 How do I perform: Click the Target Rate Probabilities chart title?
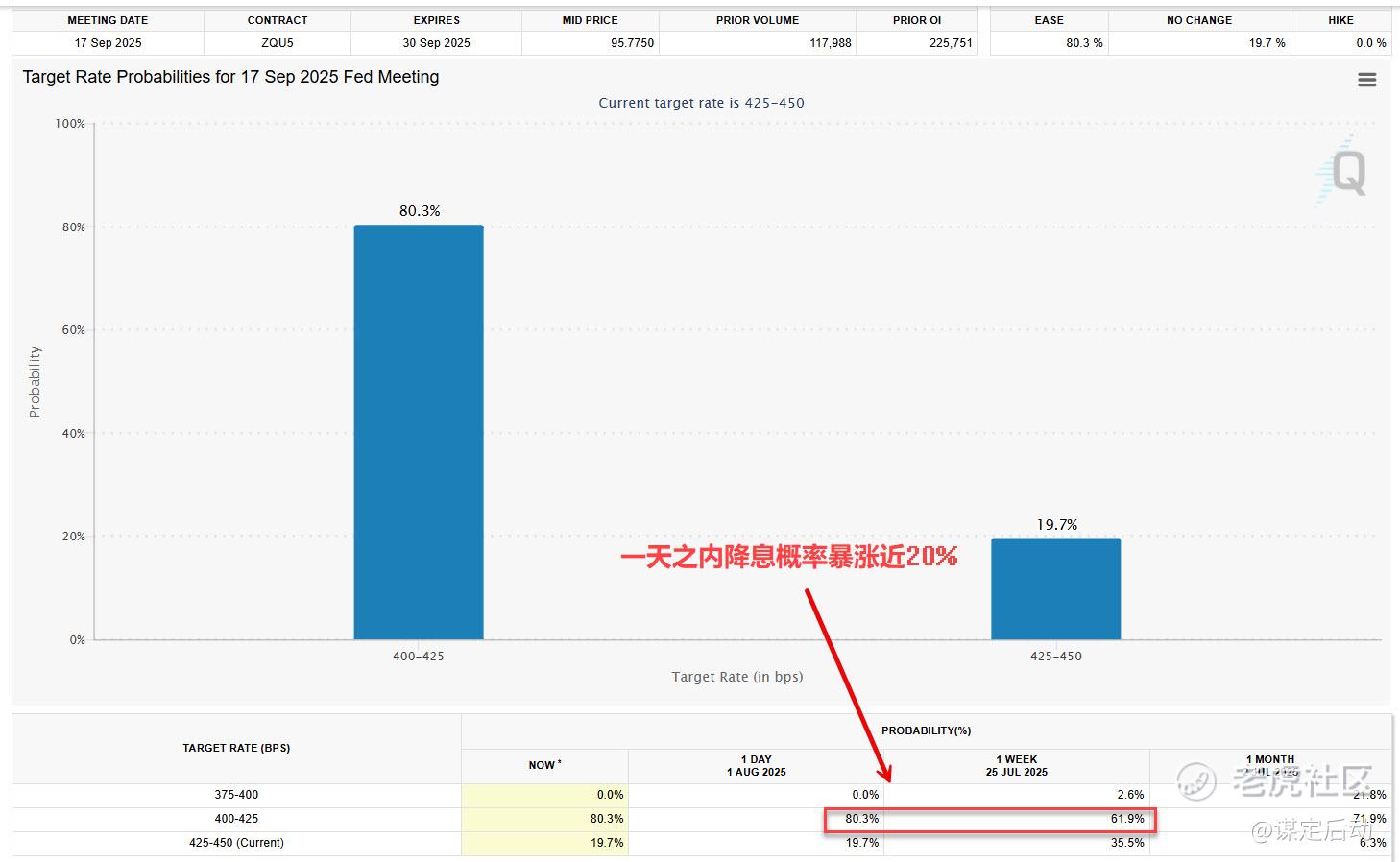click(x=230, y=77)
